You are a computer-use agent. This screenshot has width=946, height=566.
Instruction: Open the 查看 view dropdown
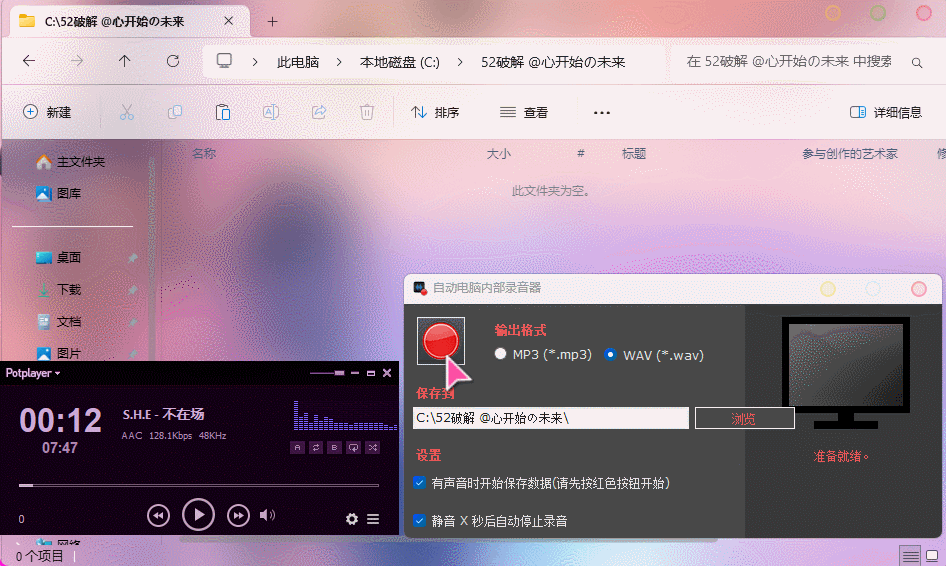524,112
